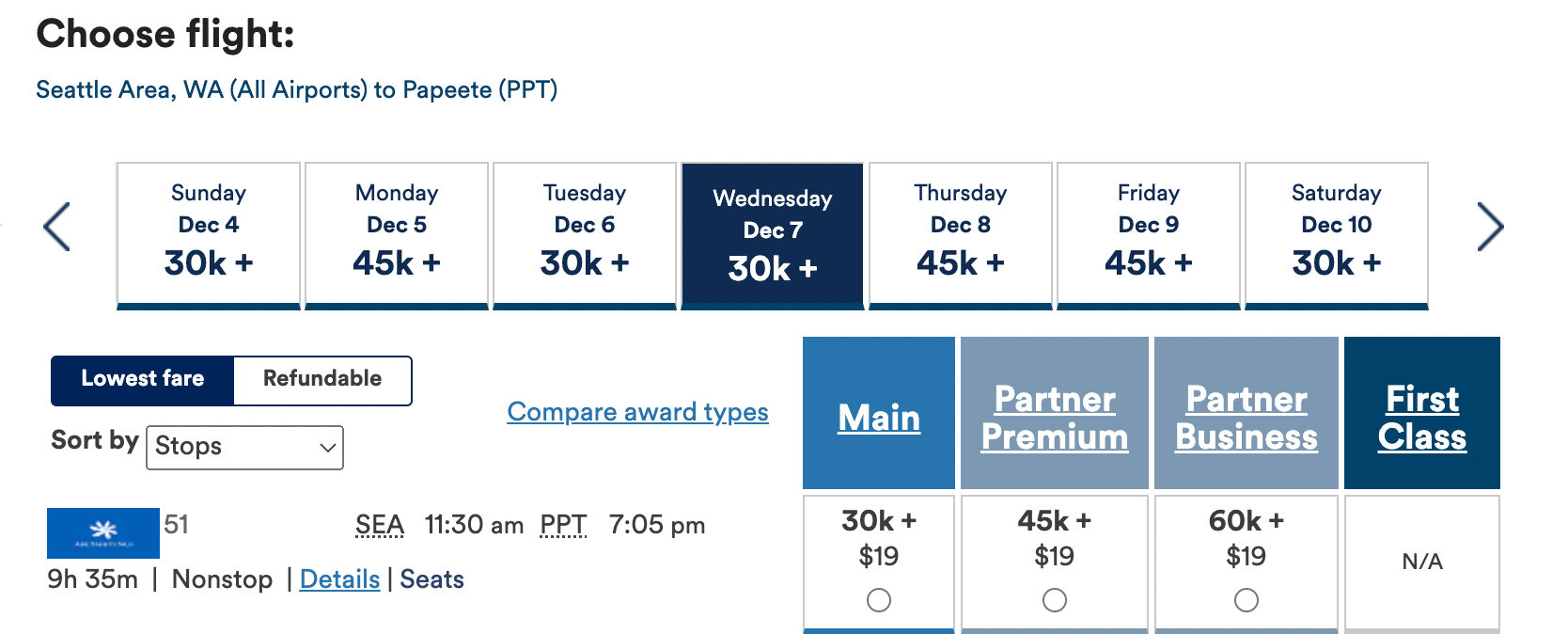Viewport: 1568px width, 634px height.
Task: Click the next week right arrow
Action: pos(1490,227)
